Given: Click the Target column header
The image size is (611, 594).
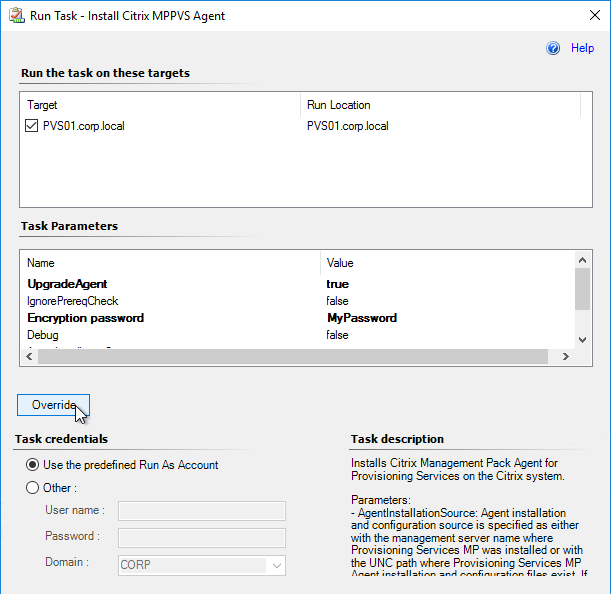Looking at the screenshot, I should click(160, 105).
